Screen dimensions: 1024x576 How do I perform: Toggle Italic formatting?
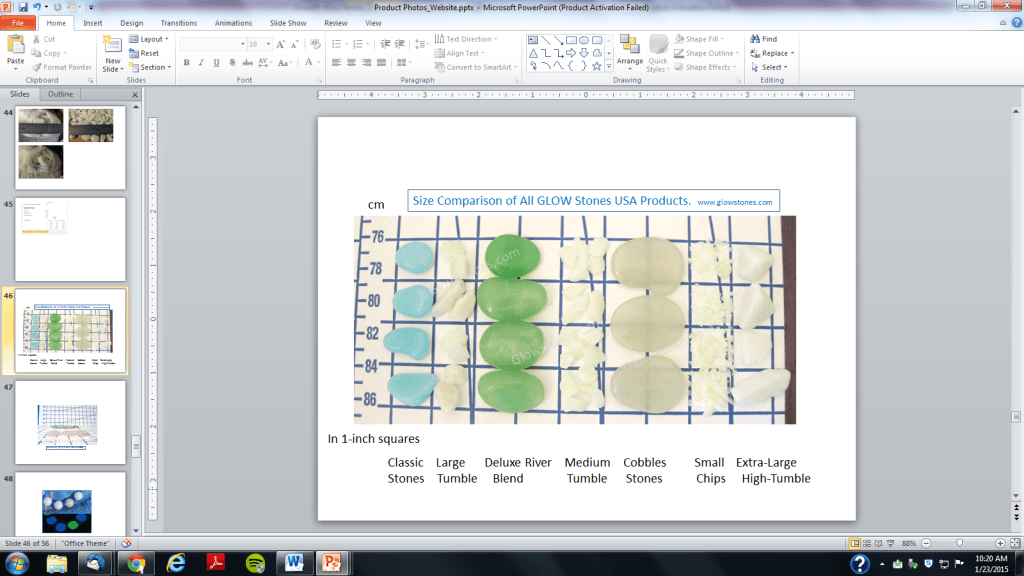coord(201,63)
